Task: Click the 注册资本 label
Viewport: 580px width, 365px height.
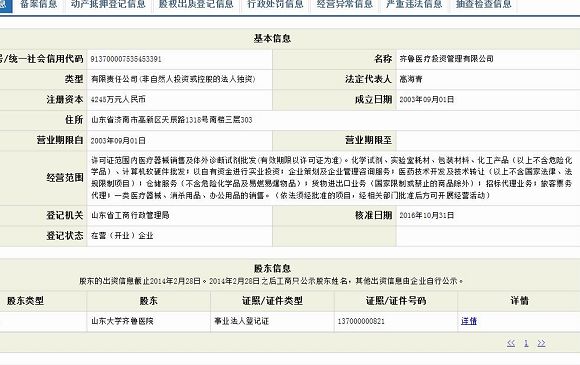Action: click(x=64, y=99)
